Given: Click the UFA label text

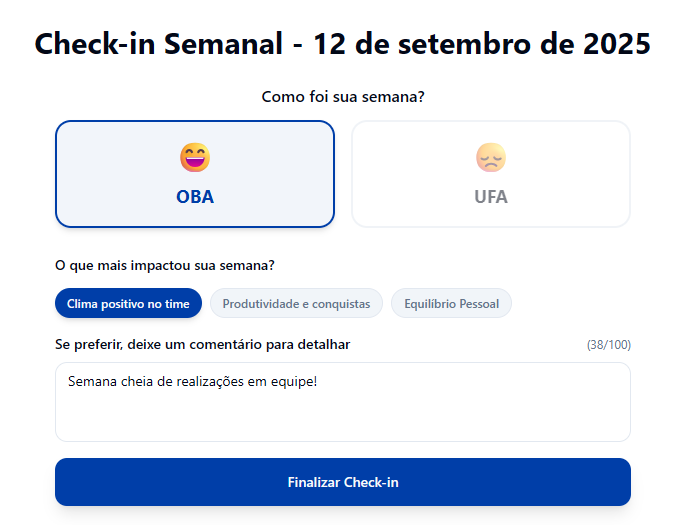Looking at the screenshot, I should pos(491,197).
